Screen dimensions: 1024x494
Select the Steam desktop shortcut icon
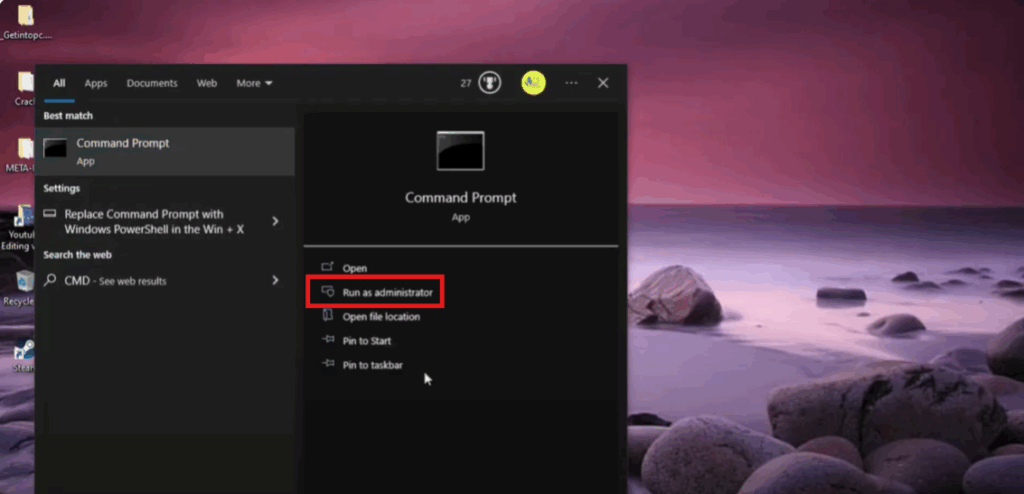click(x=24, y=355)
